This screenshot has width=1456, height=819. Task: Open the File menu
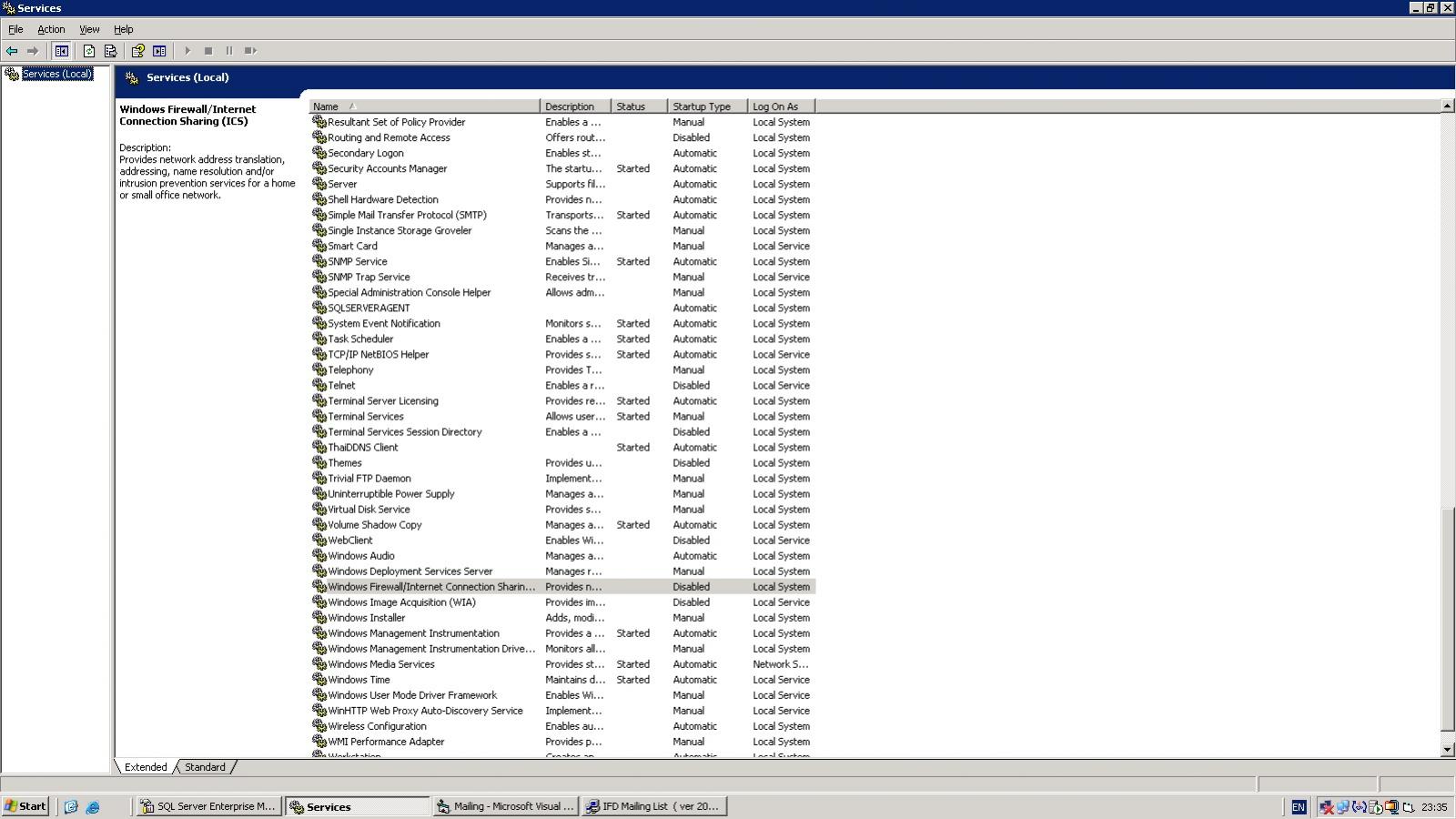(x=15, y=29)
